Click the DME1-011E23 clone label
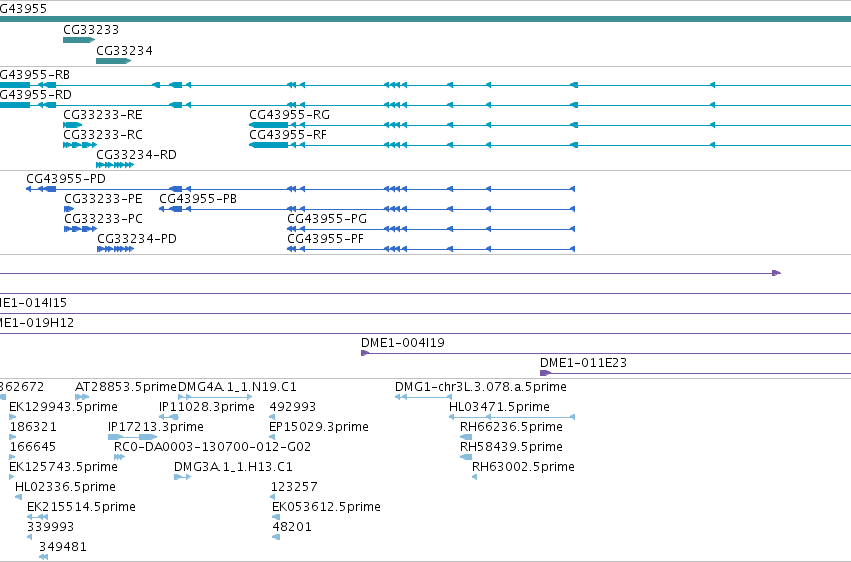Image resolution: width=851 pixels, height=562 pixels. 583,363
